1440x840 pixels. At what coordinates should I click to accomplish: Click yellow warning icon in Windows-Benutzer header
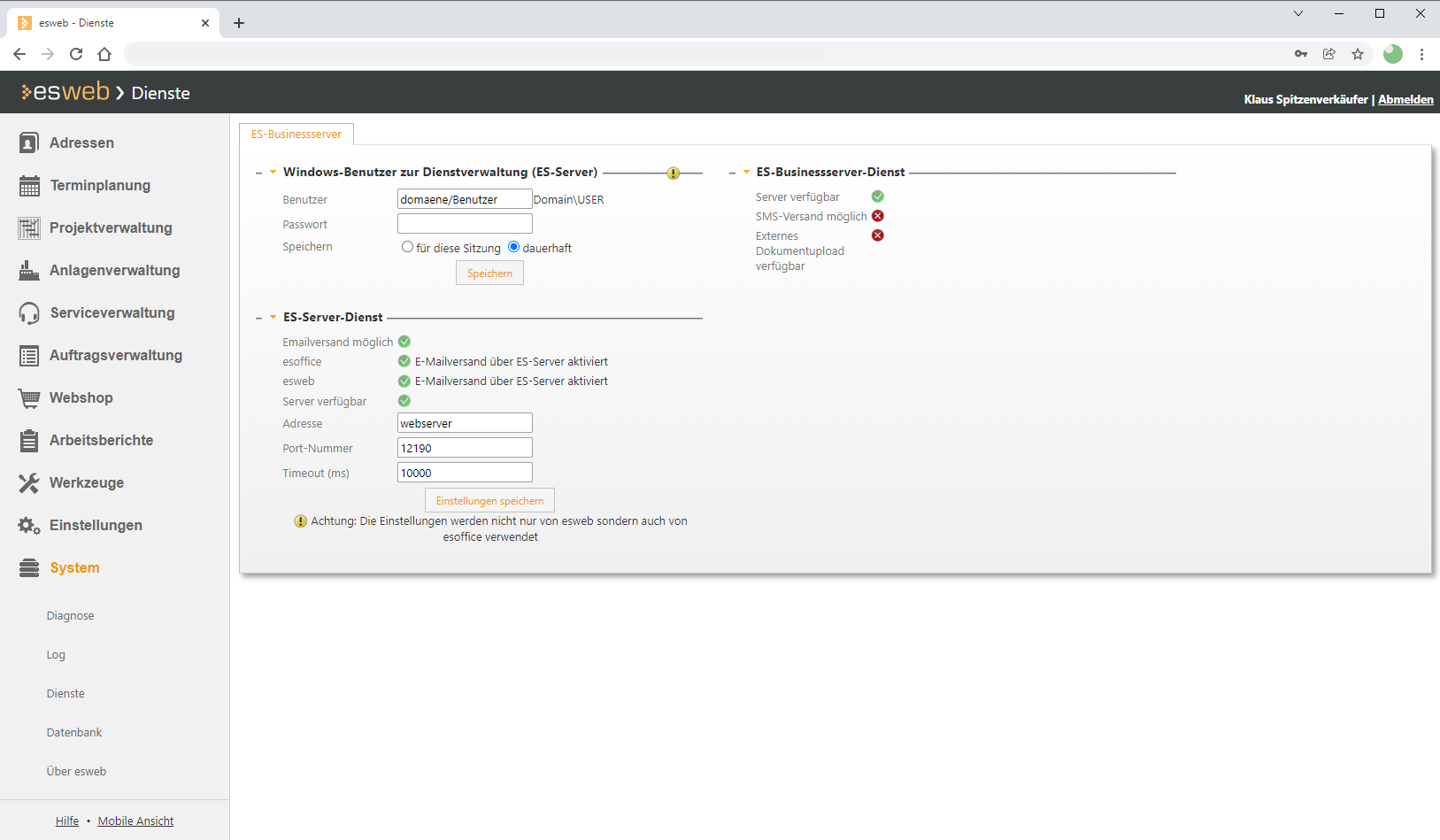(674, 173)
